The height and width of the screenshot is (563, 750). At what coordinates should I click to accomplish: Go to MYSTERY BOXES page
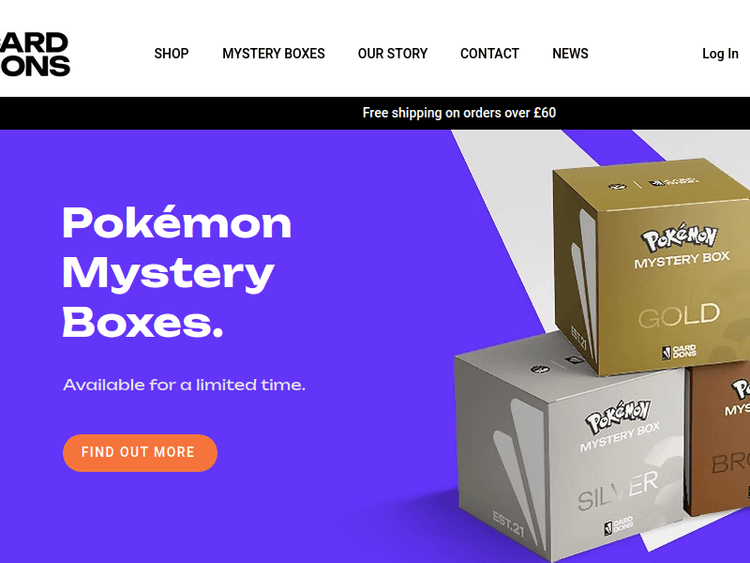pos(274,54)
